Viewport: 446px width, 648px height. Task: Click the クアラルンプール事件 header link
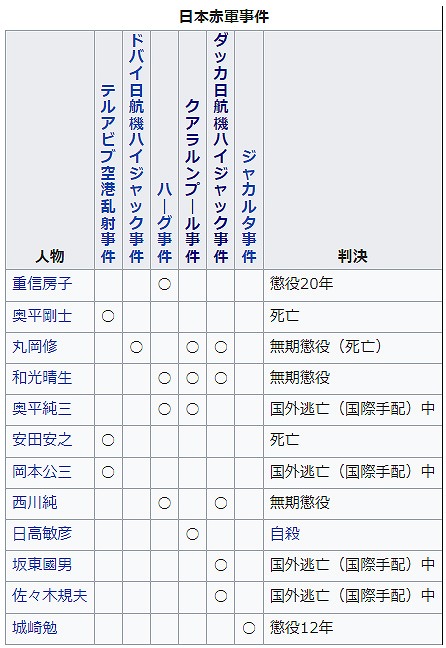[x=193, y=181]
